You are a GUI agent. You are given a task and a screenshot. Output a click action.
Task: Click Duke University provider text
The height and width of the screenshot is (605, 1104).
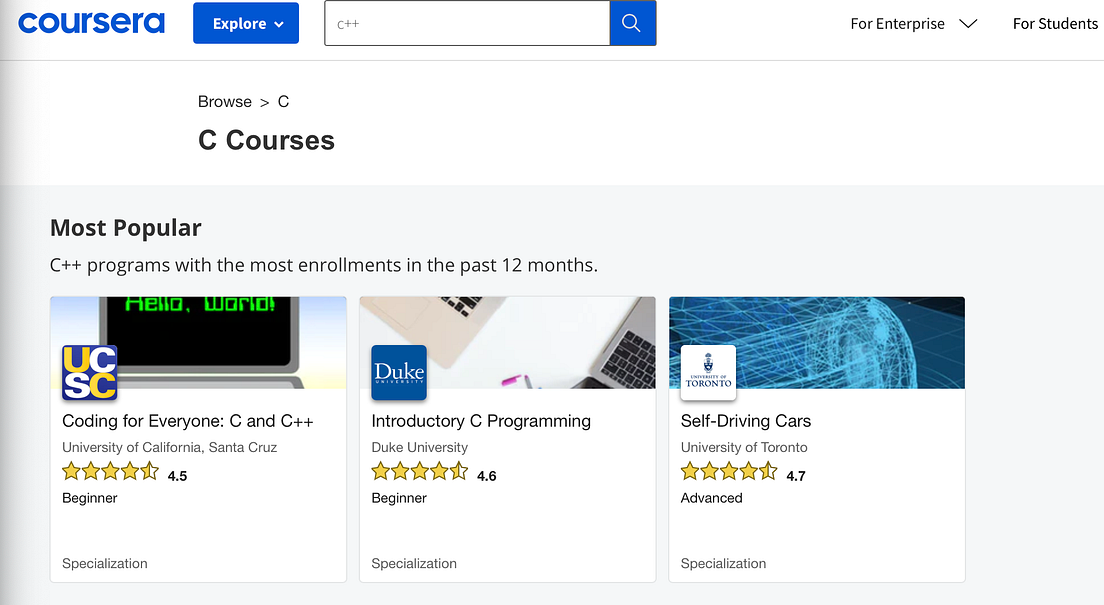click(x=420, y=447)
